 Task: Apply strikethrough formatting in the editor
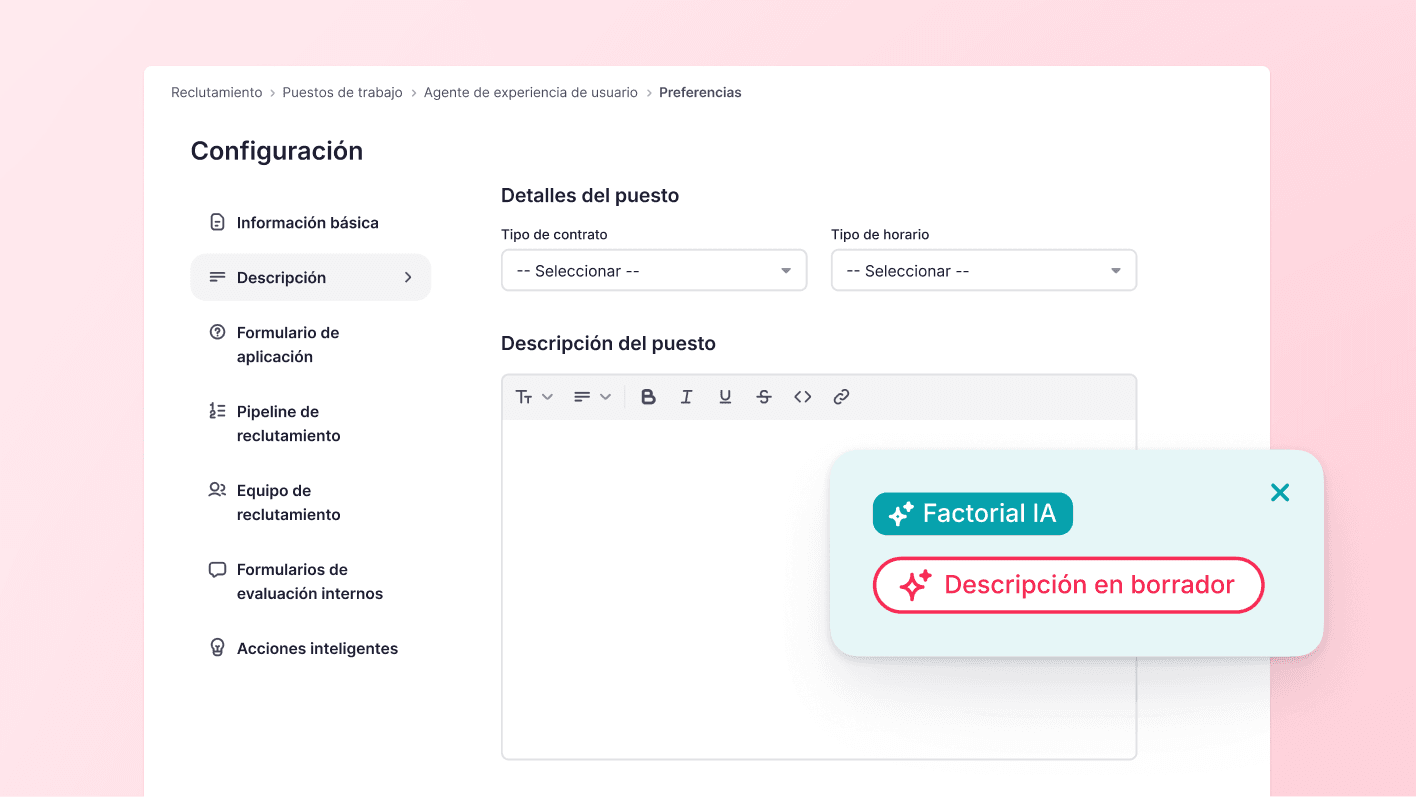pyautogui.click(x=763, y=396)
